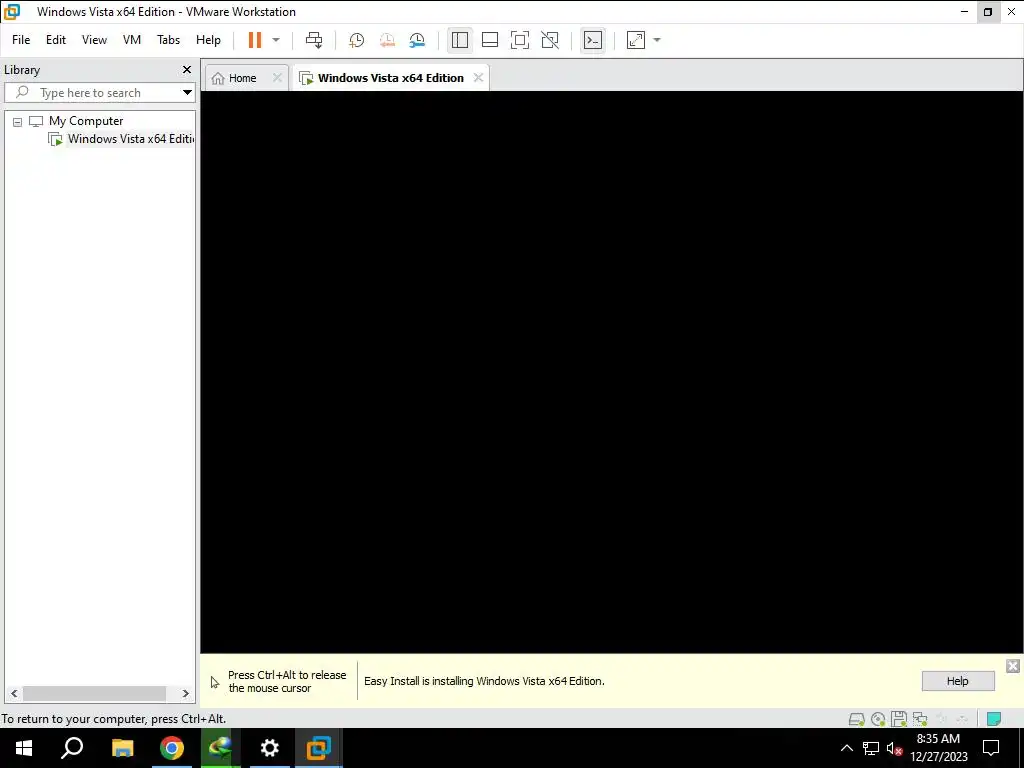The height and width of the screenshot is (768, 1024).
Task: Click the Help button in the Easy Install bar
Action: click(957, 680)
